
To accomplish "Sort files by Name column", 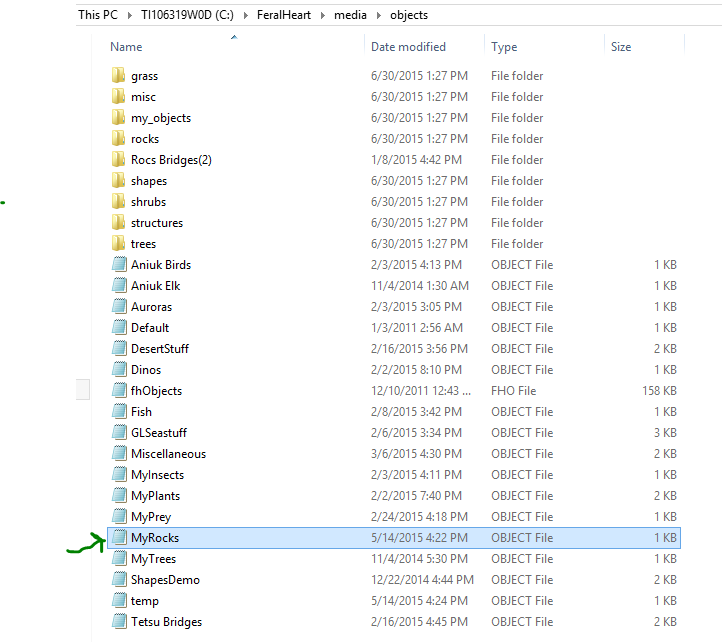I will 126,47.
